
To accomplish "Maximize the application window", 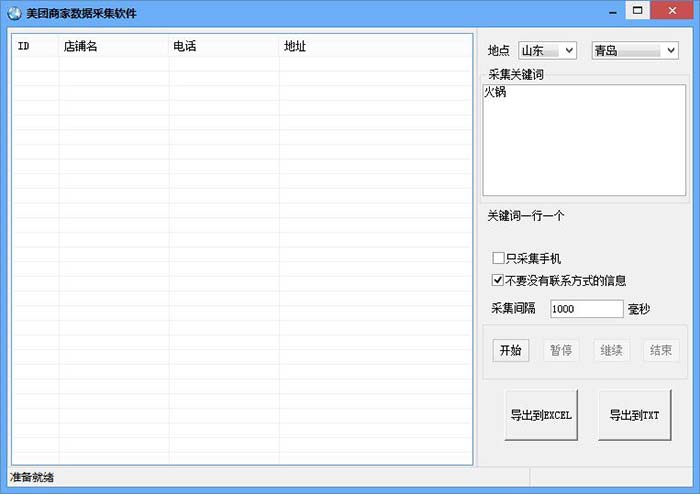I will [x=638, y=10].
